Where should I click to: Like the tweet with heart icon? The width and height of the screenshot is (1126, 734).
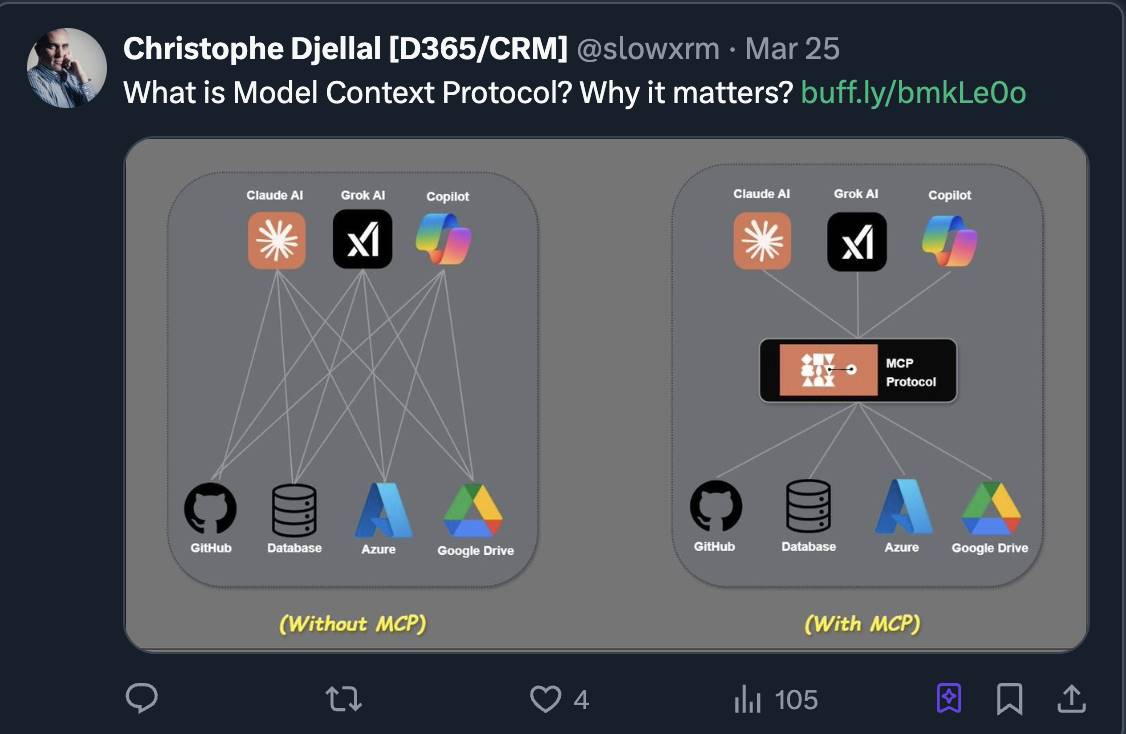click(x=545, y=698)
